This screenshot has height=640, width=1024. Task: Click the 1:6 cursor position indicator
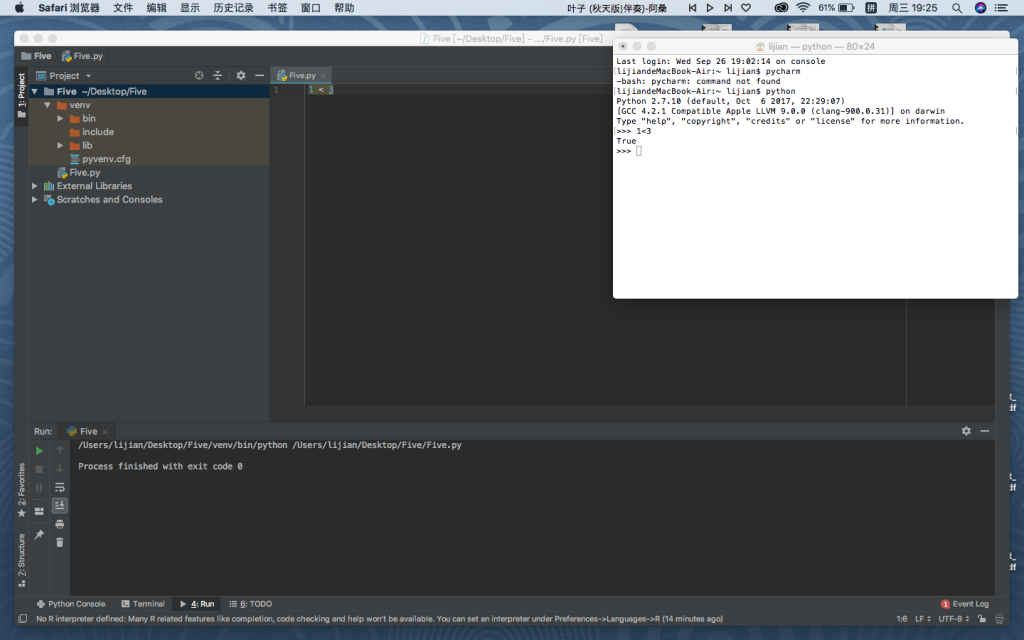coord(902,619)
